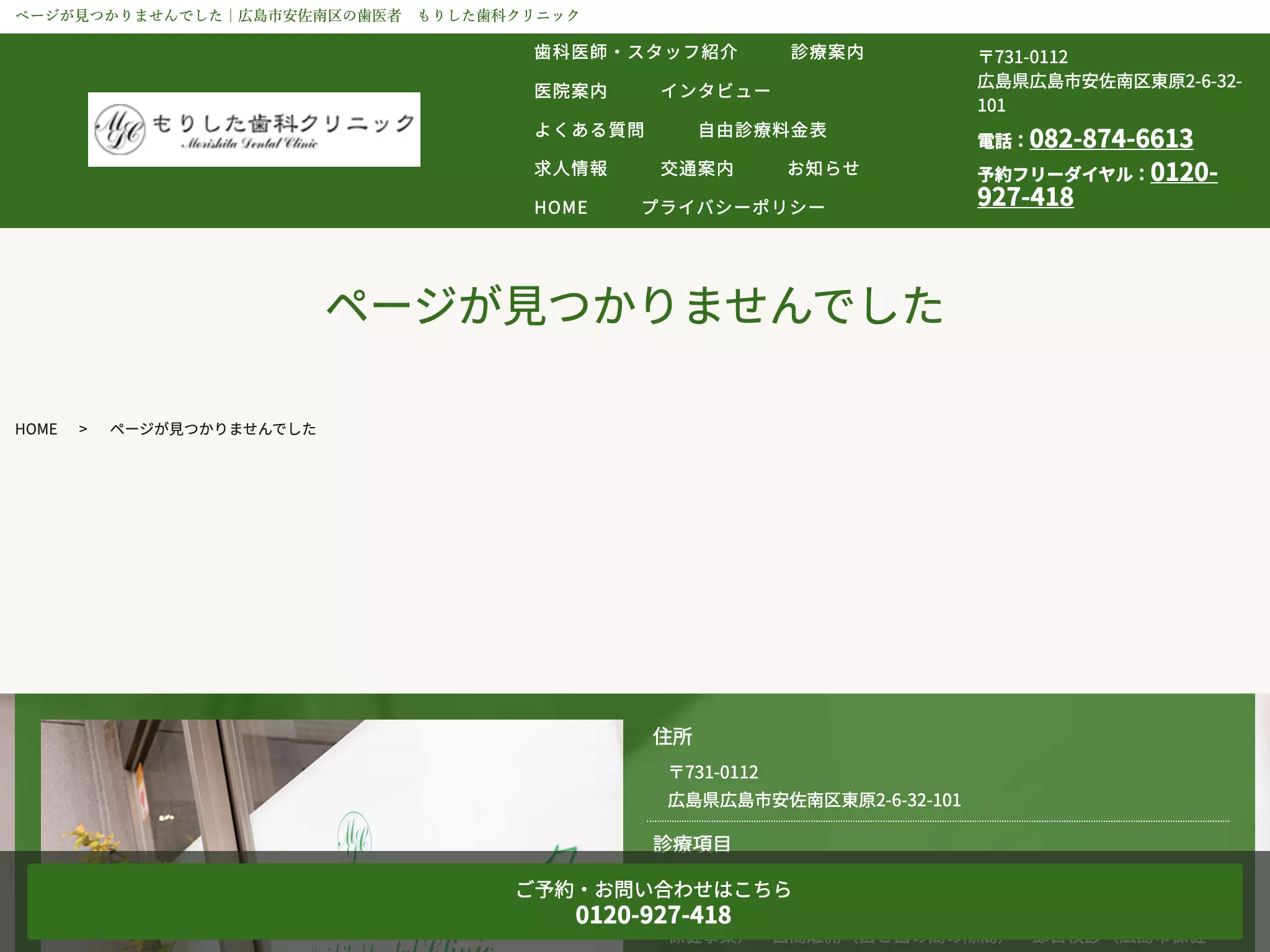Open お知らせ menu link

click(824, 169)
